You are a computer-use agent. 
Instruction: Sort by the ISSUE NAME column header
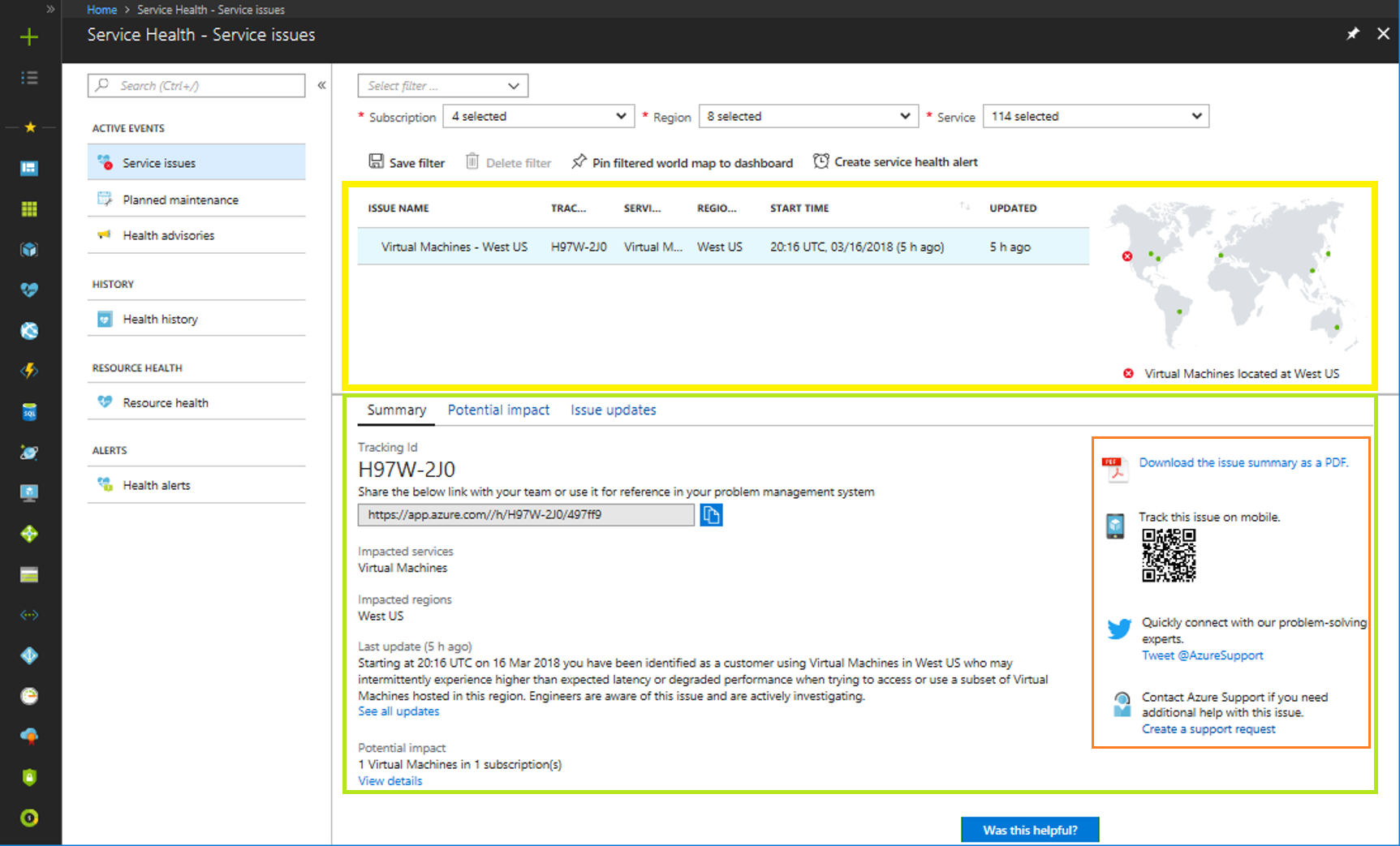[398, 208]
